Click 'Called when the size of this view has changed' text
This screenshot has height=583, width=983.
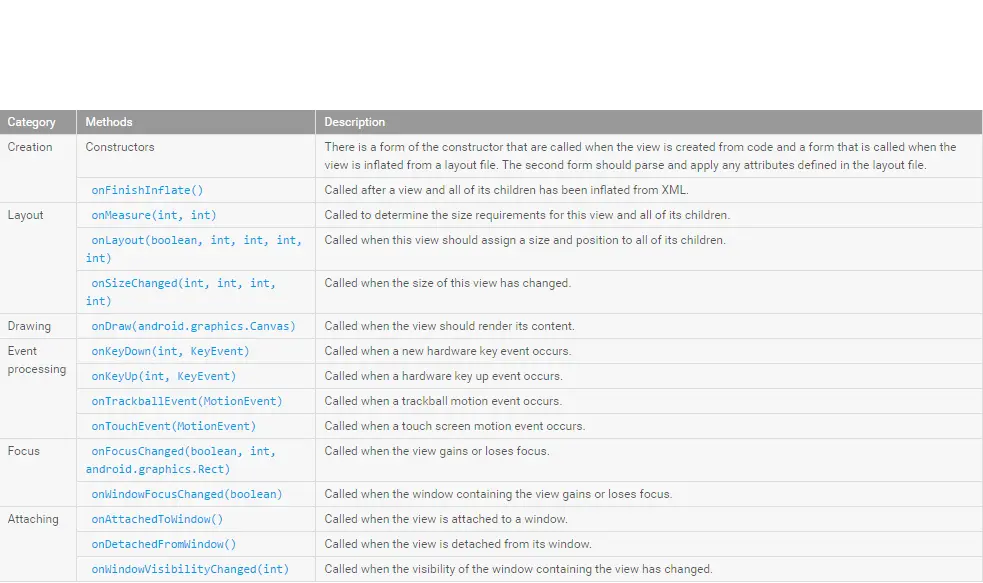click(448, 283)
